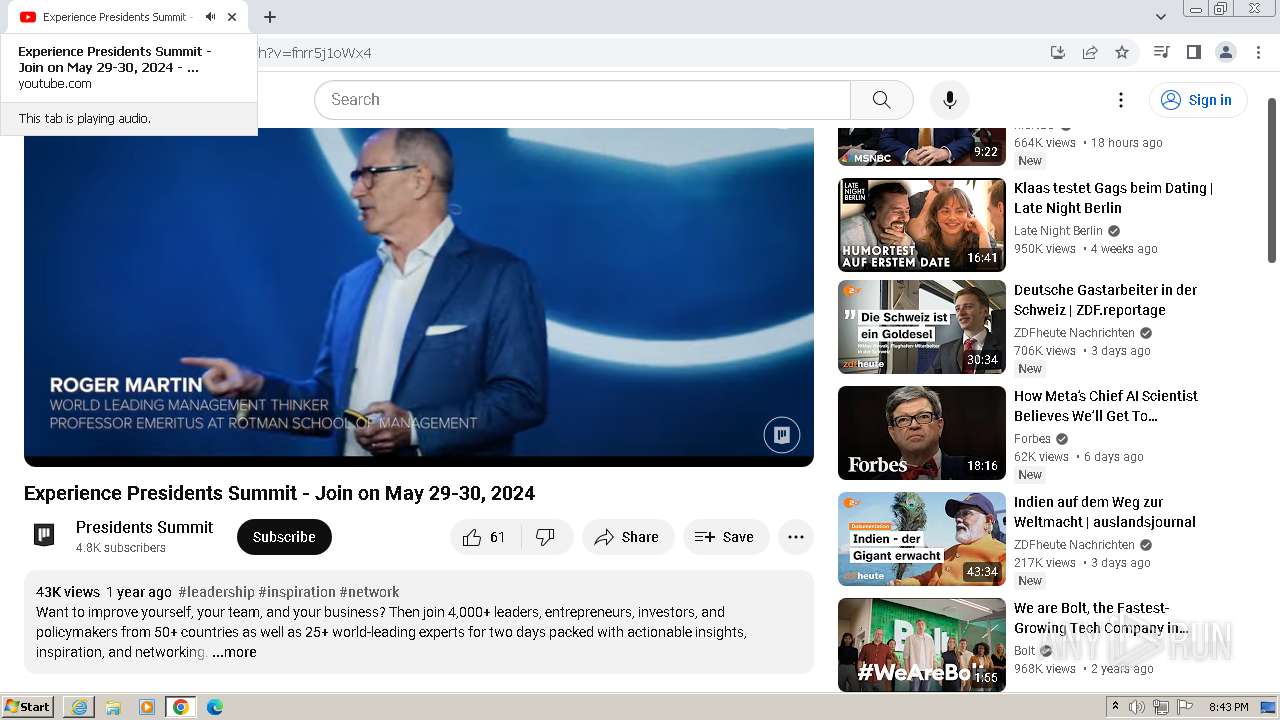Open the tab search dropdown arrow

(1160, 17)
